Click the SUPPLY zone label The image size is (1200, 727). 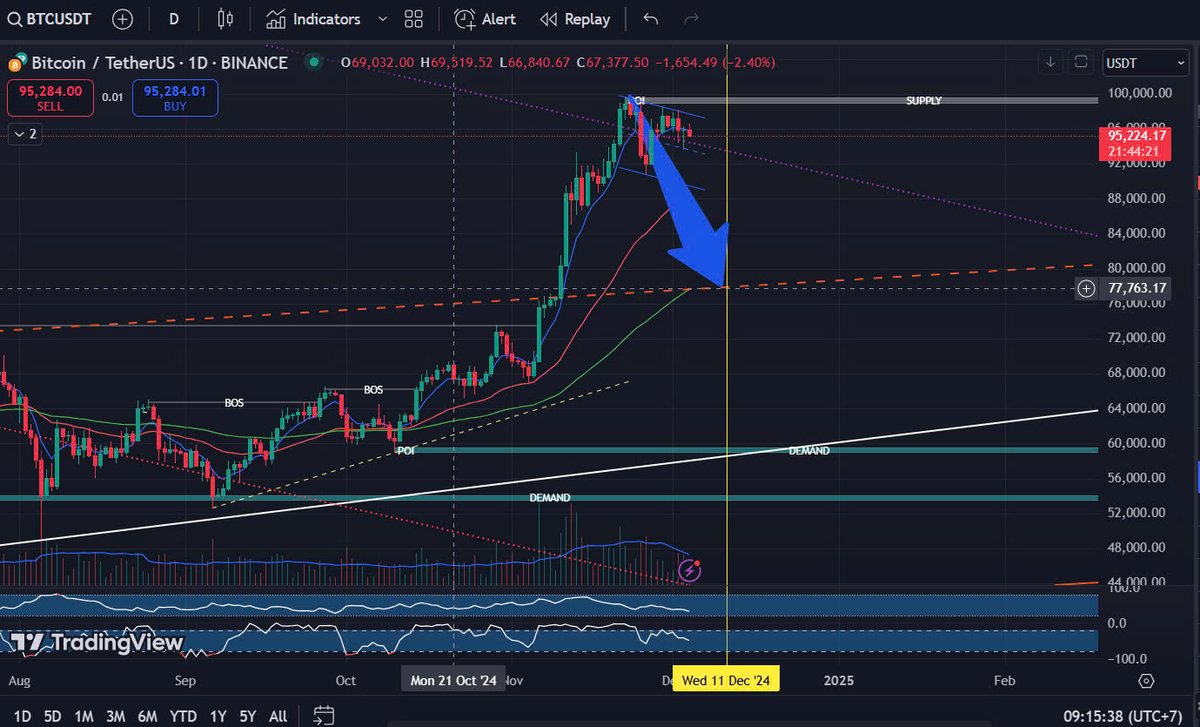pos(924,101)
